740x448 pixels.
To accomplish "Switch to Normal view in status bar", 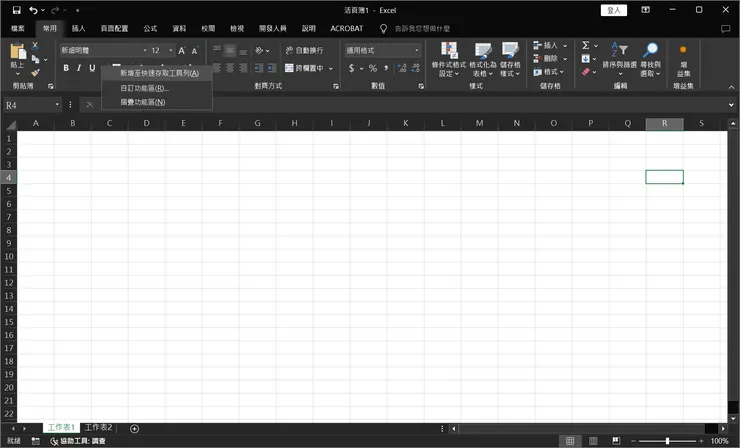I will click(x=570, y=441).
